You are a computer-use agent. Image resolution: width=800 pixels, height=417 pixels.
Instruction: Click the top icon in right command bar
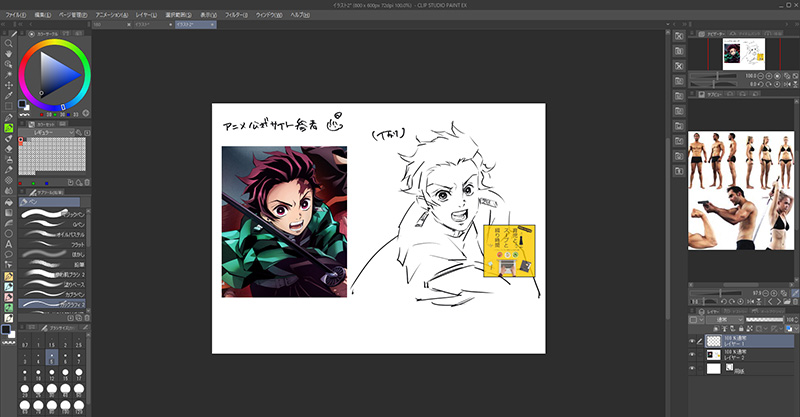point(679,36)
